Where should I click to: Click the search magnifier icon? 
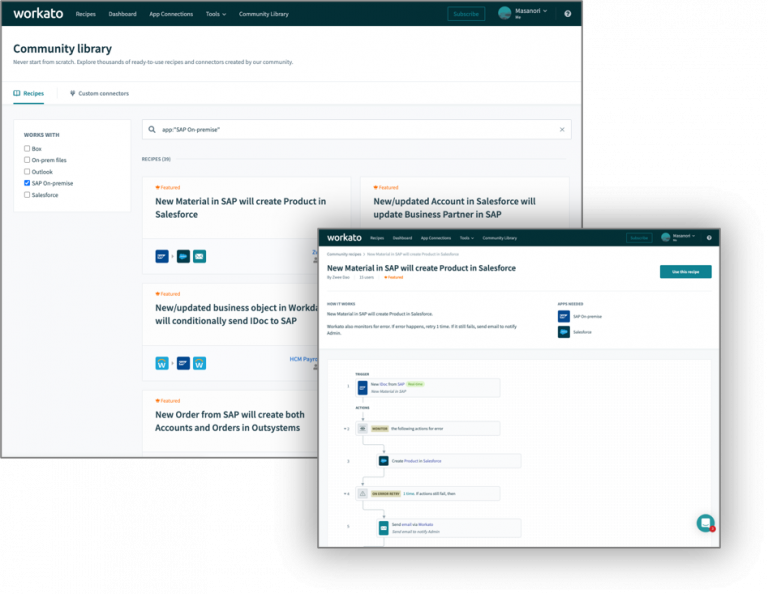(x=152, y=130)
